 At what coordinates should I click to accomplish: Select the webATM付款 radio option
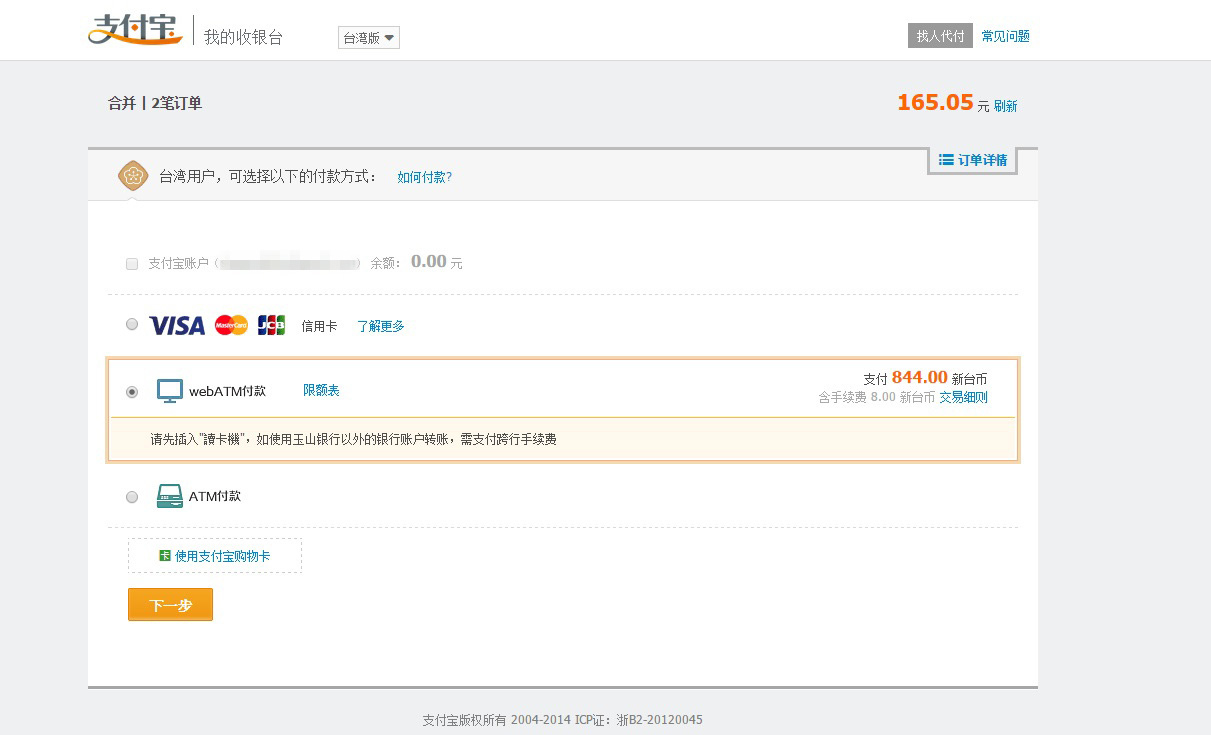click(132, 392)
